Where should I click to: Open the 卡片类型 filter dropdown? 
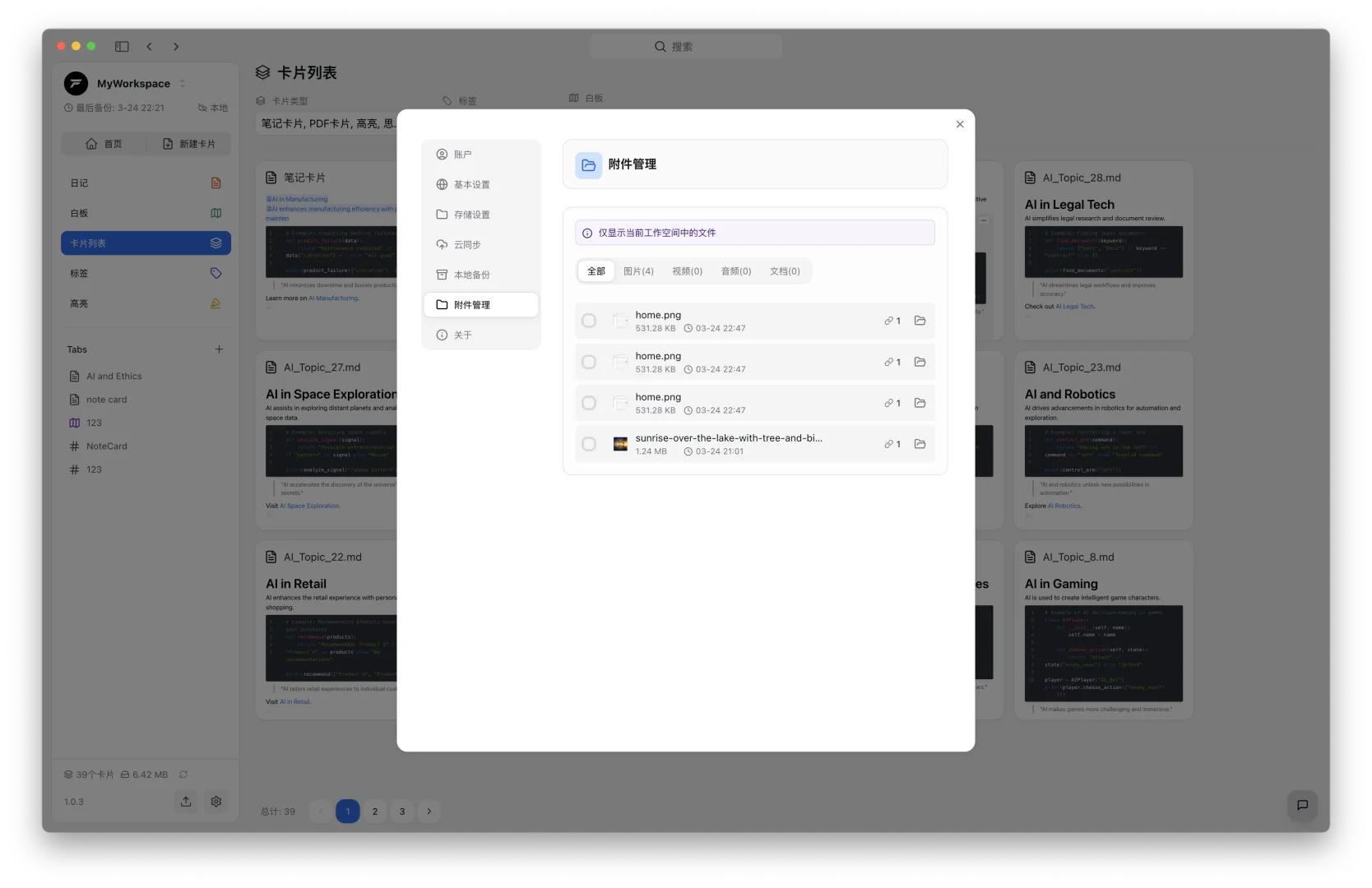[327, 123]
